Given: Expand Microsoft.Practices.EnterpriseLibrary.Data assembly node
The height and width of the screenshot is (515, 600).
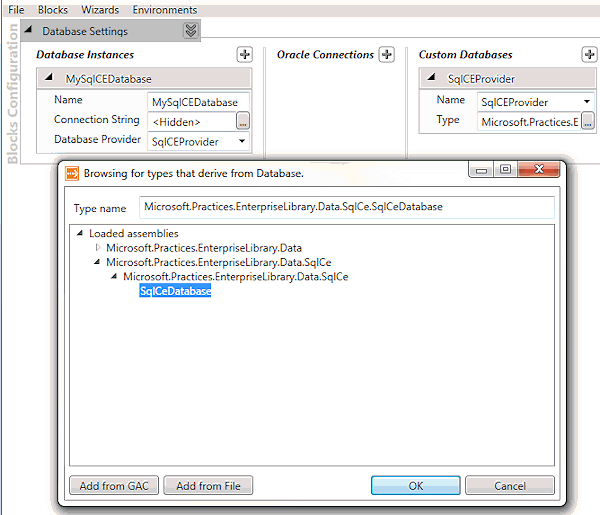Looking at the screenshot, I should pyautogui.click(x=98, y=248).
